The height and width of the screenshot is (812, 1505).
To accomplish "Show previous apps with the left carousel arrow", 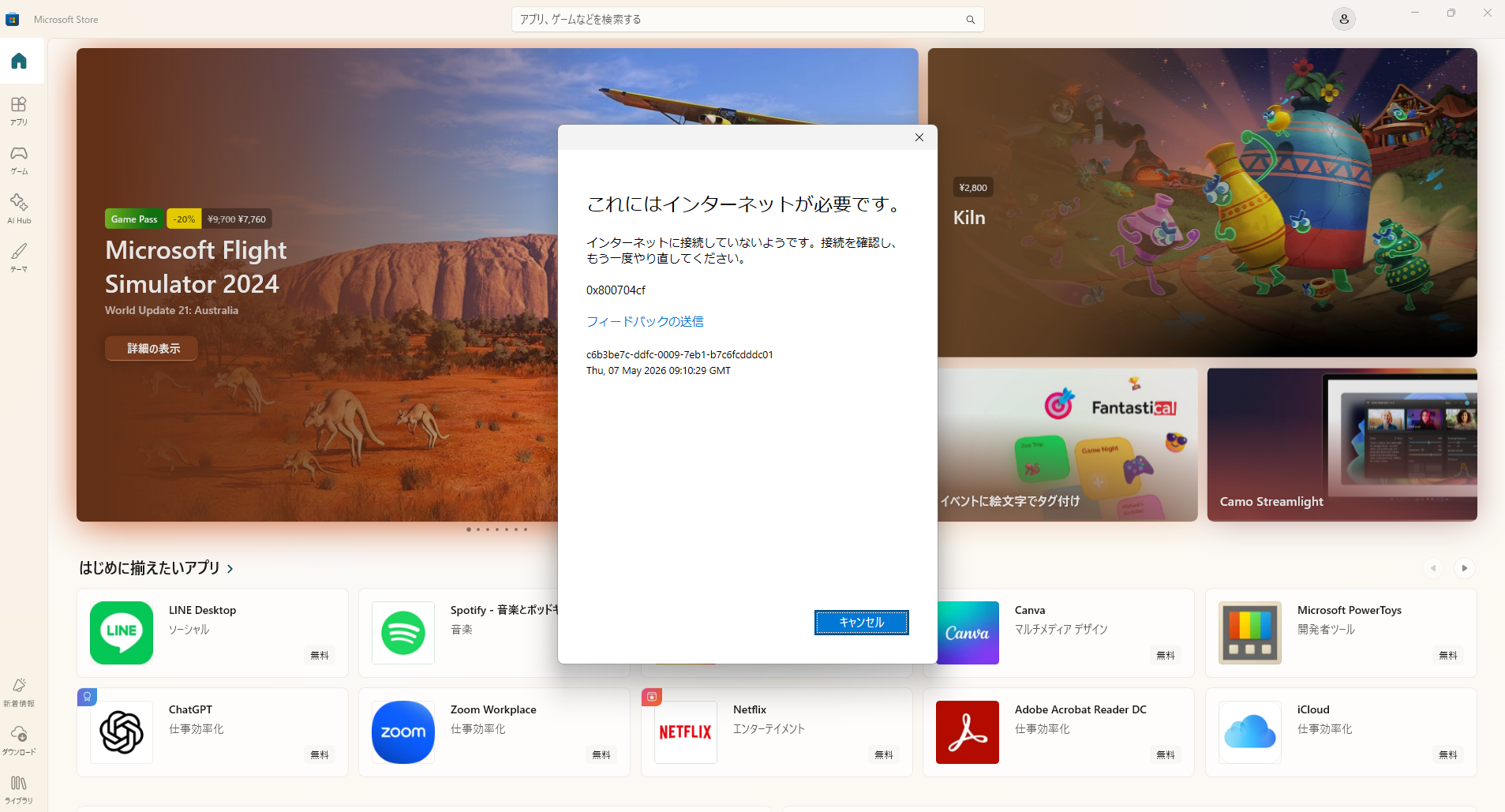I will coord(1433,568).
